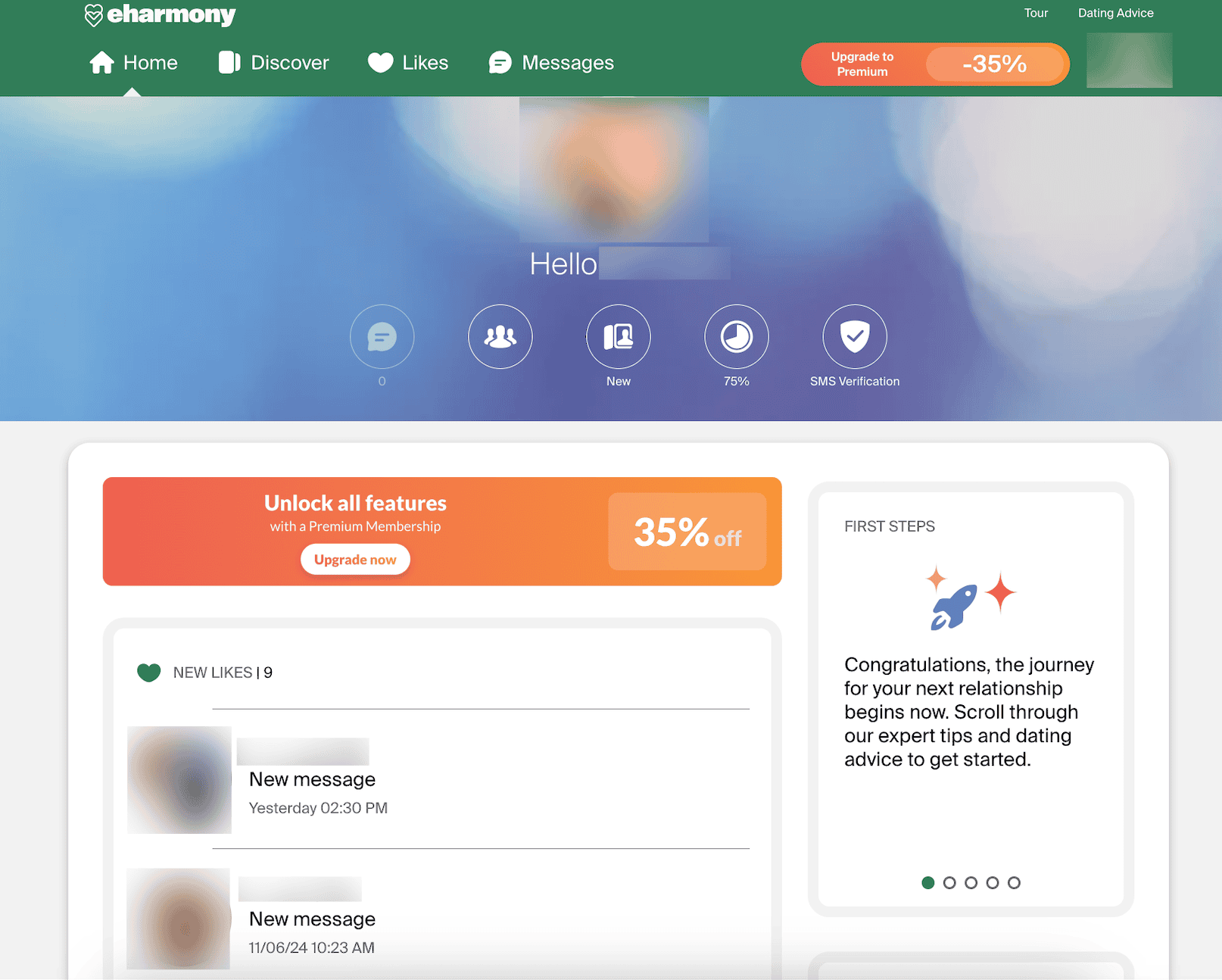Select the third First Steps carousel dot
Image resolution: width=1222 pixels, height=980 pixels.
(x=971, y=882)
